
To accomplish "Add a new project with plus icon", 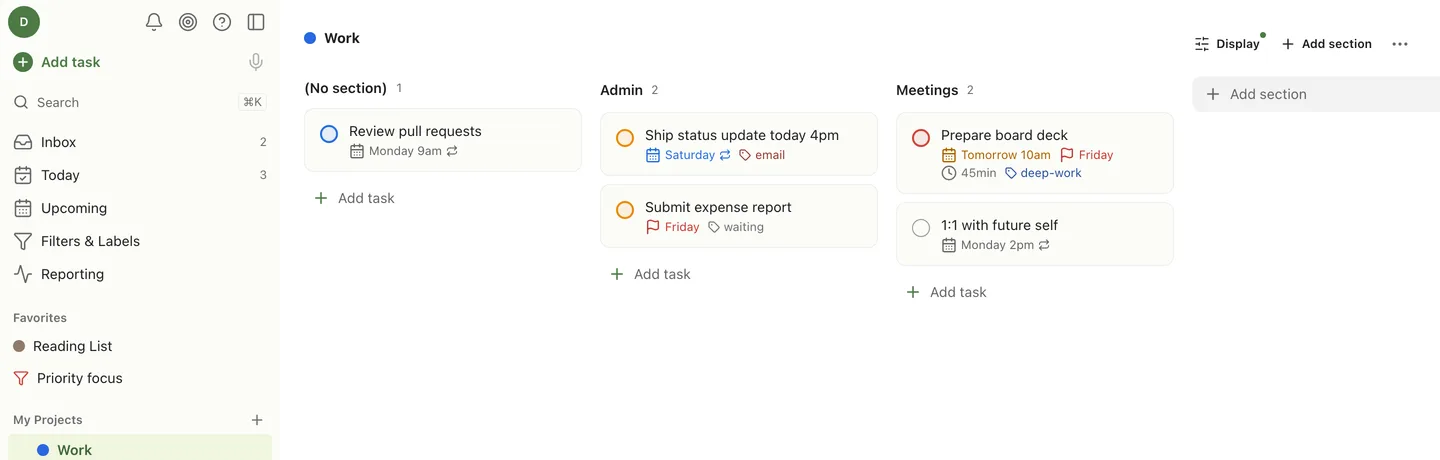I will pyautogui.click(x=257, y=420).
